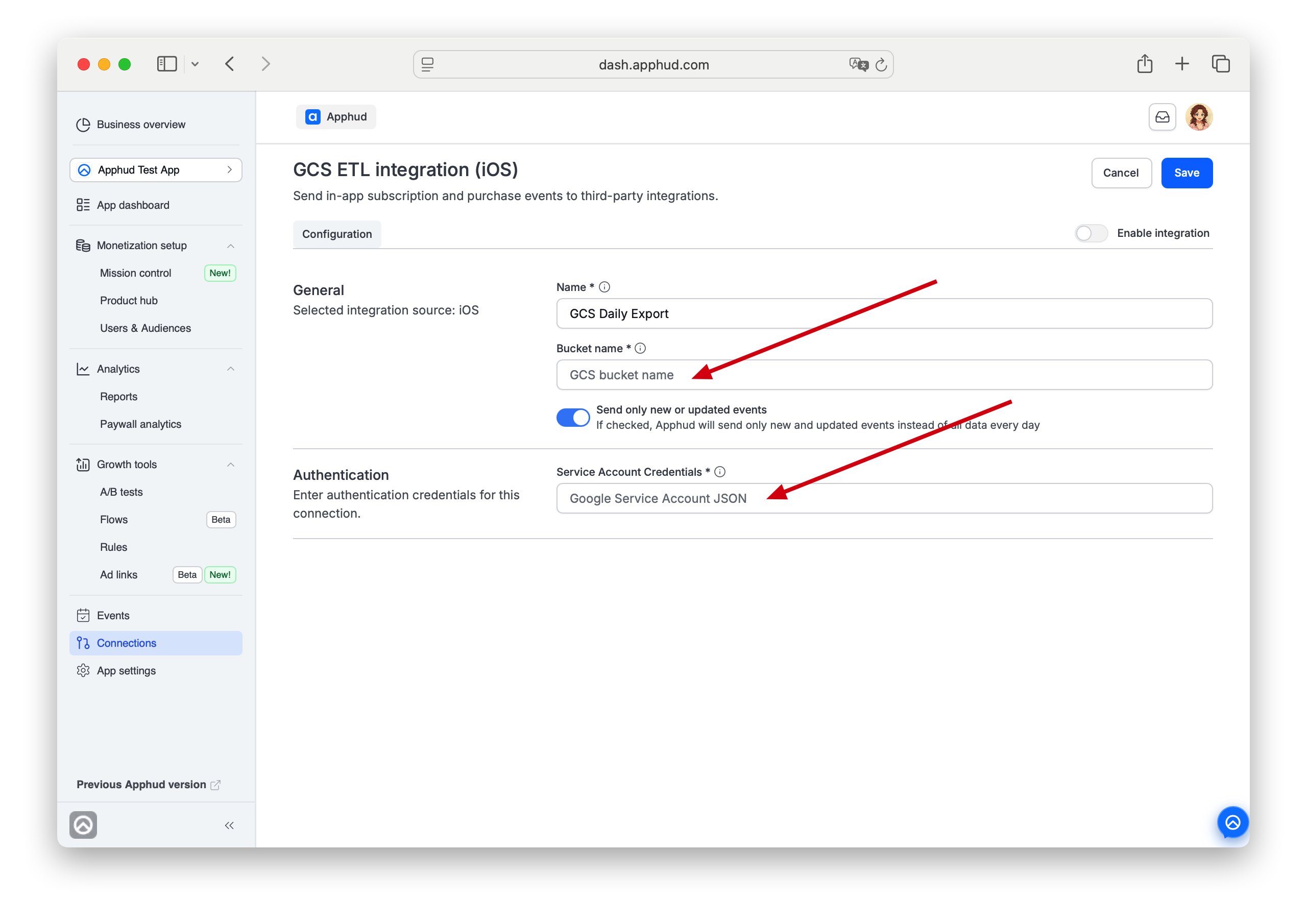This screenshot has height=924, width=1307.
Task: Click Apphud logo at sidebar bottom
Action: point(83,825)
